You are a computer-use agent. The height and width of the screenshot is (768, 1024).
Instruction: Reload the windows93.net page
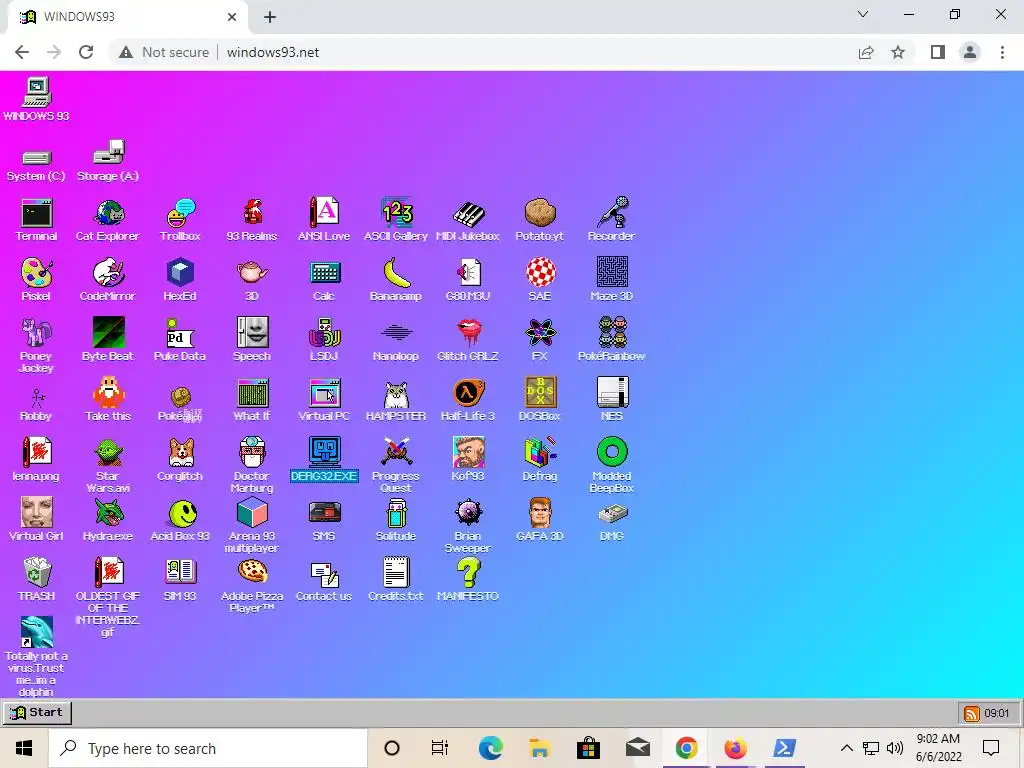[x=86, y=52]
